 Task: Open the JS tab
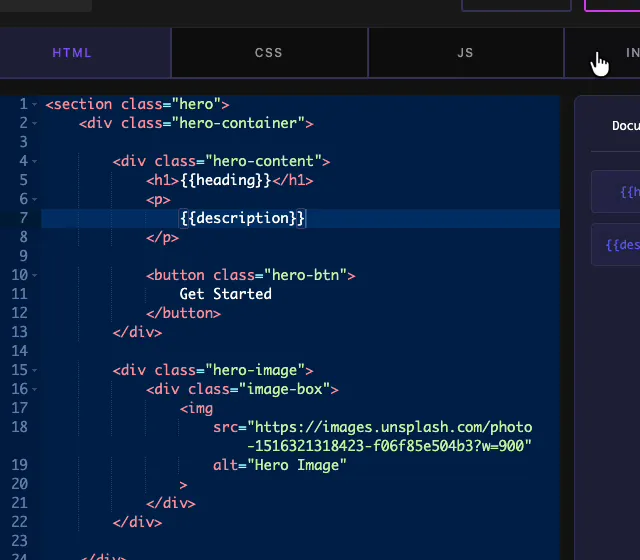click(465, 53)
